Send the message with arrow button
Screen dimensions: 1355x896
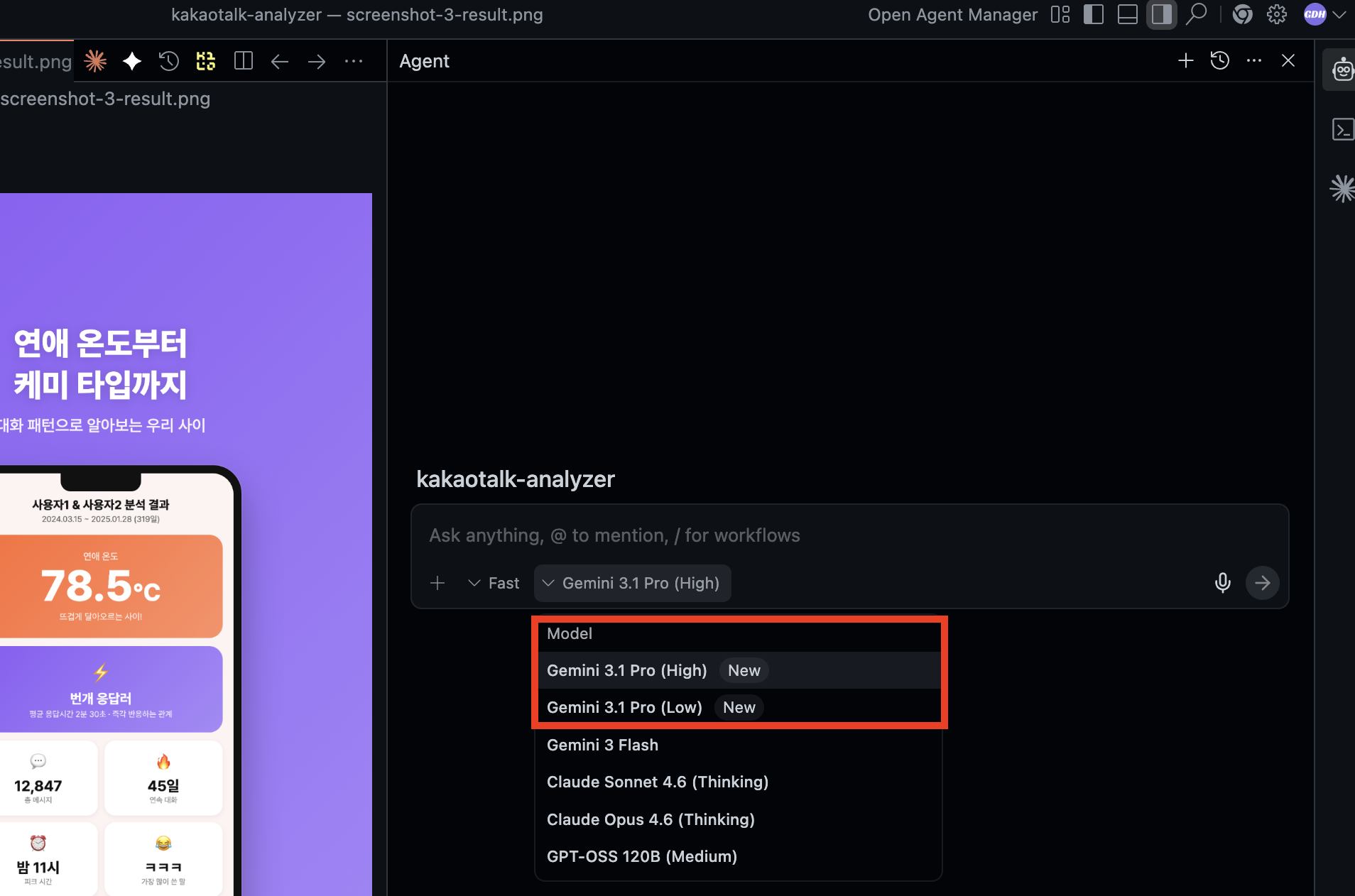click(1263, 583)
